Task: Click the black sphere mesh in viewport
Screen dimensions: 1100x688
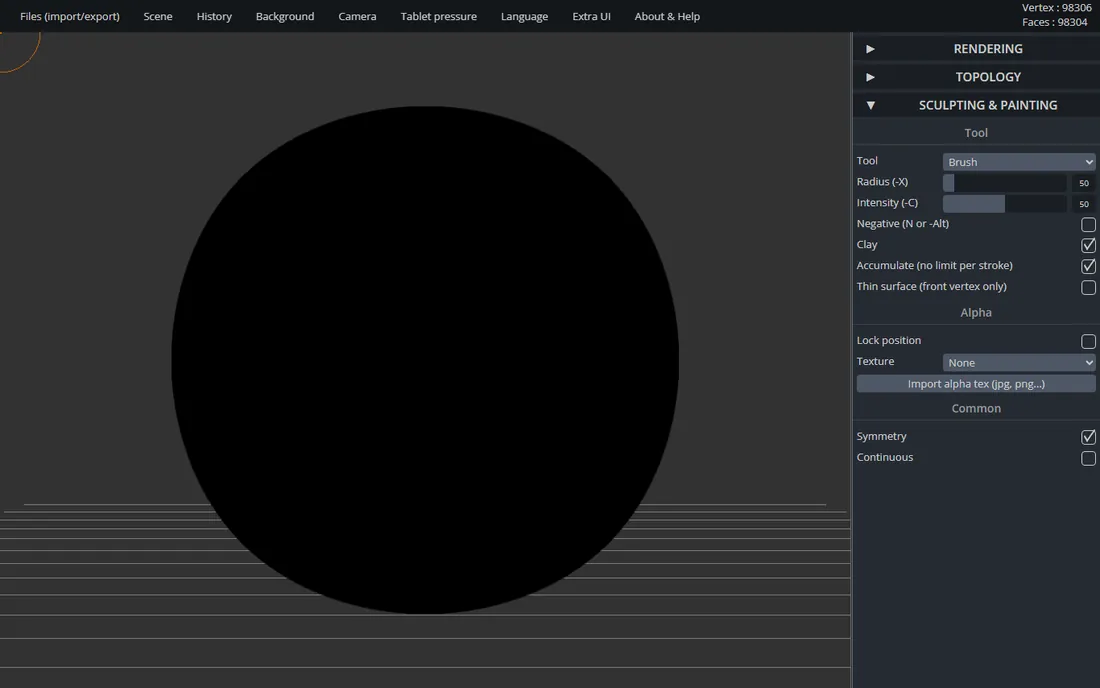Action: [x=425, y=360]
